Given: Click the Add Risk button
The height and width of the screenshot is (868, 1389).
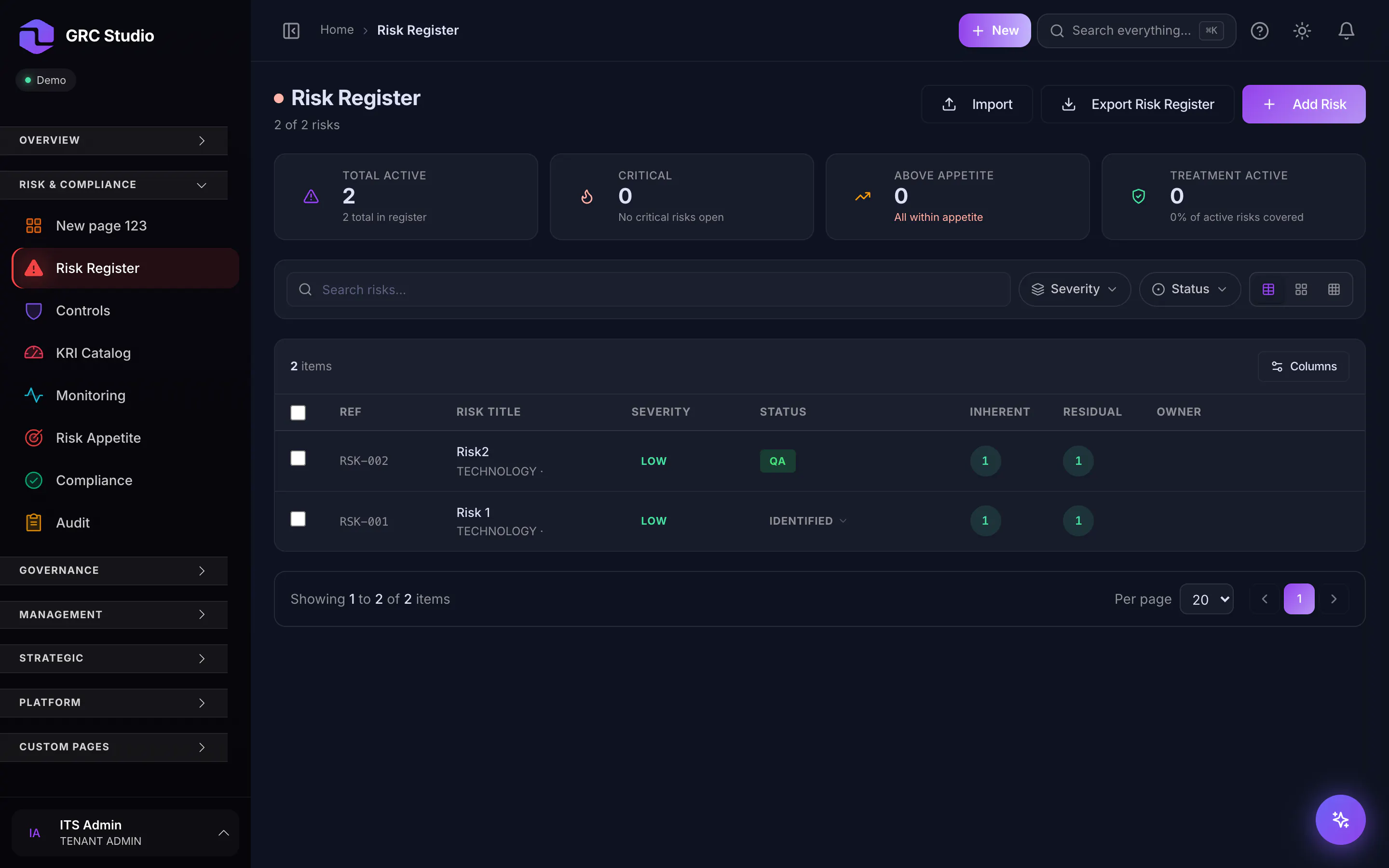Looking at the screenshot, I should [x=1304, y=104].
